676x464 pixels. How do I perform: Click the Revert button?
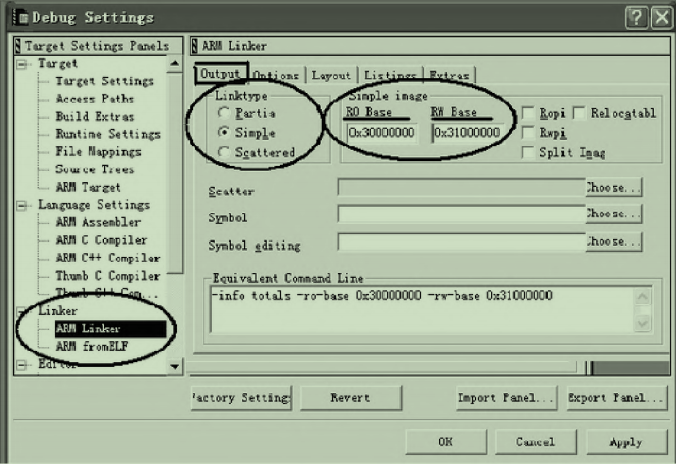tap(351, 398)
